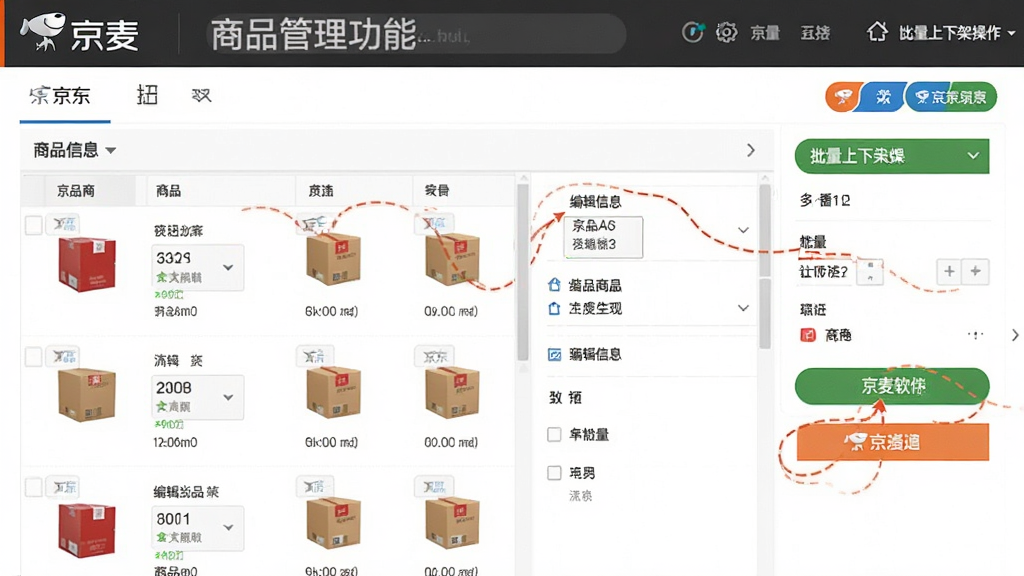Click the orange dog pill icon
Screen dimensions: 1024x576
[x=842, y=97]
